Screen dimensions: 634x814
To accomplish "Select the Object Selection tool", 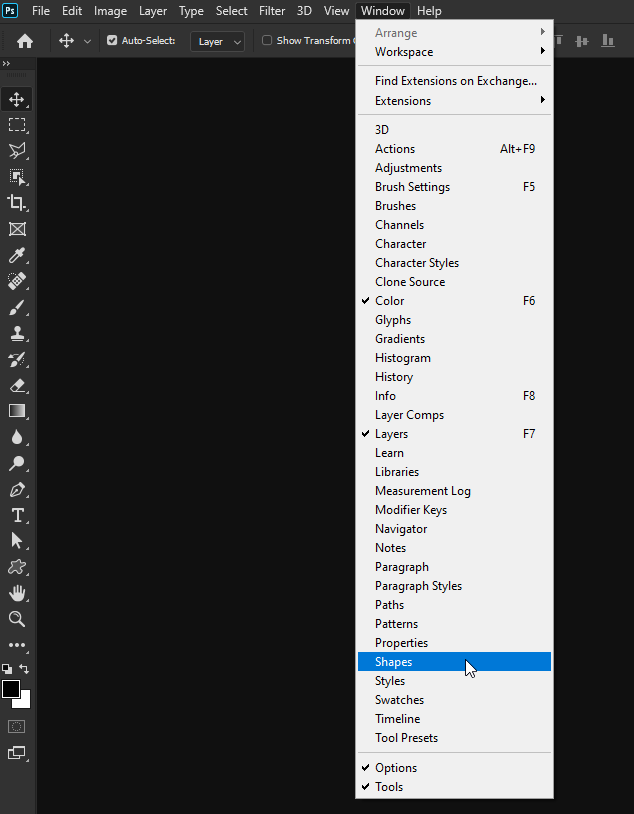I will [x=17, y=177].
